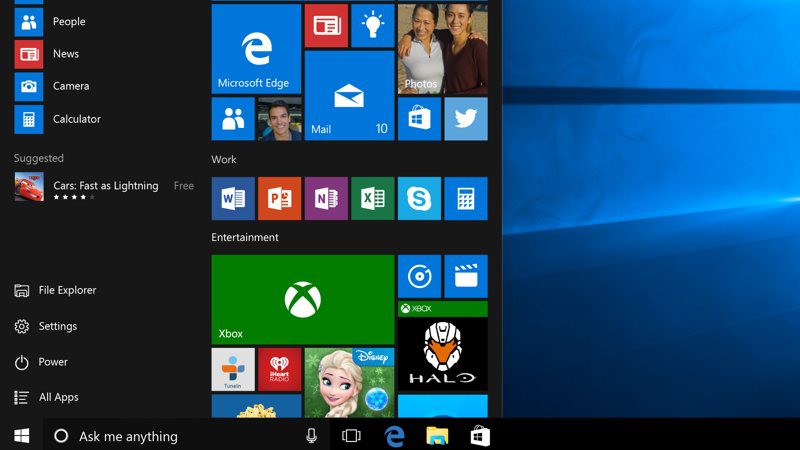Click the Cortana microphone icon
800x450 pixels.
coord(311,436)
